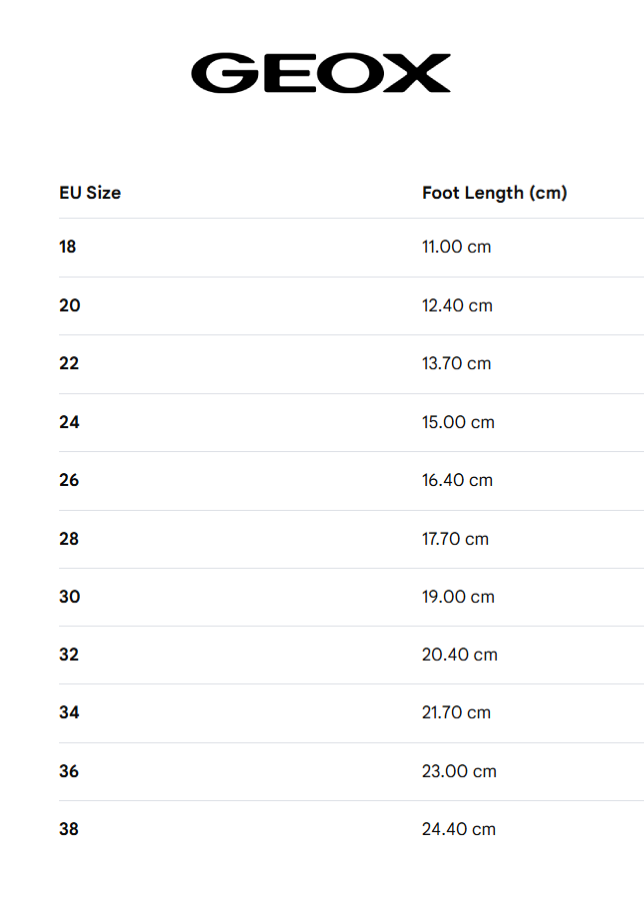The image size is (644, 900).
Task: Select EU size 20 row label
Action: (69, 305)
